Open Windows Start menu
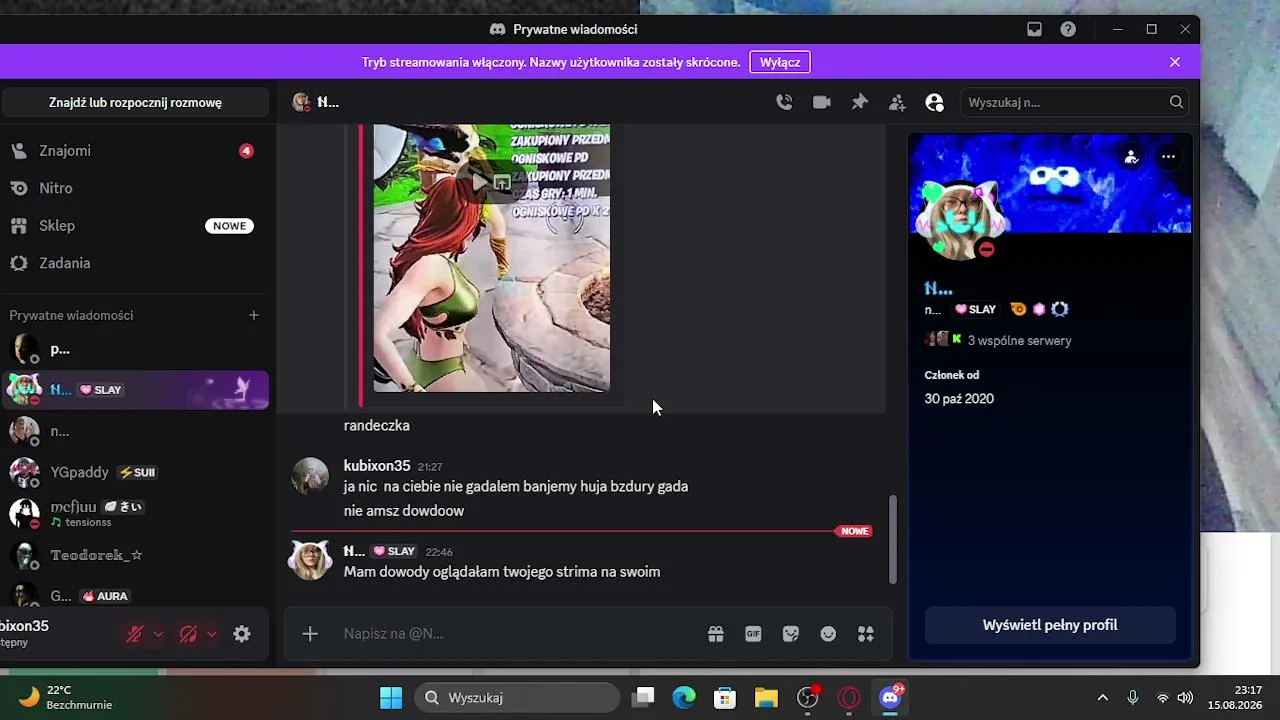 pos(391,697)
